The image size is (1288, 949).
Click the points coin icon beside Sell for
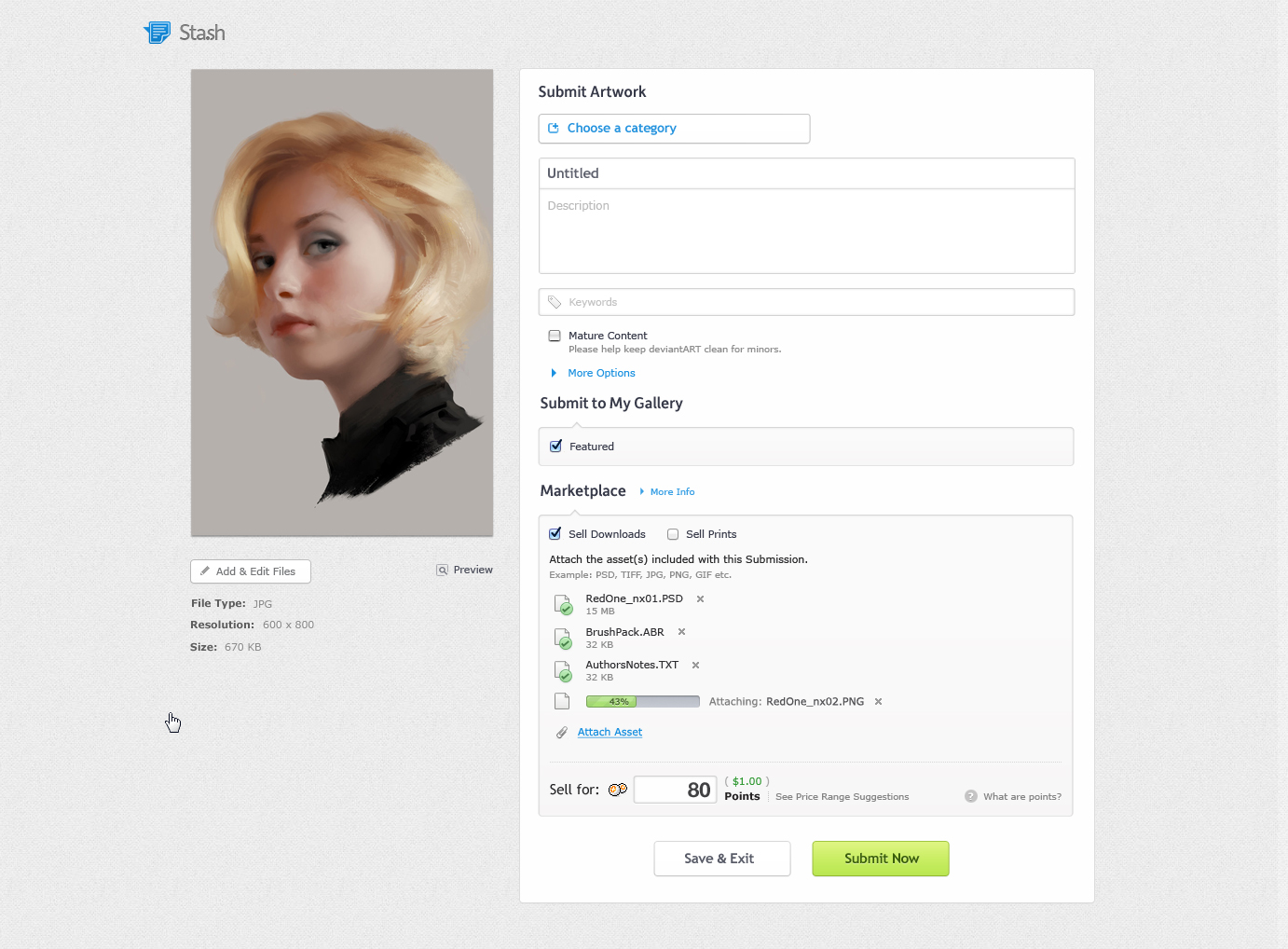tap(617, 789)
